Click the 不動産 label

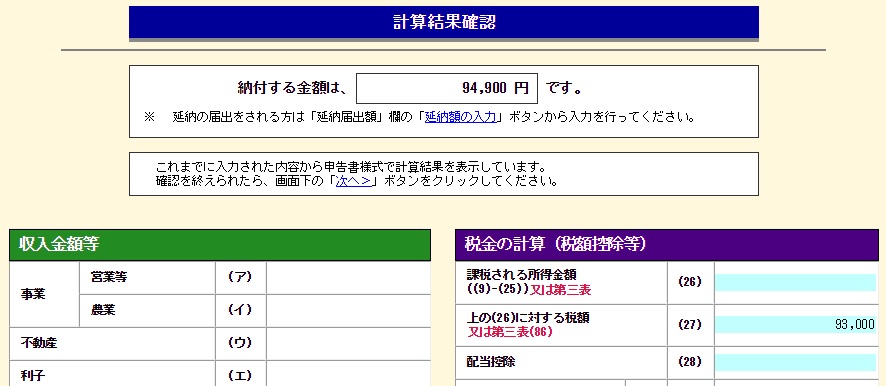tap(39, 343)
